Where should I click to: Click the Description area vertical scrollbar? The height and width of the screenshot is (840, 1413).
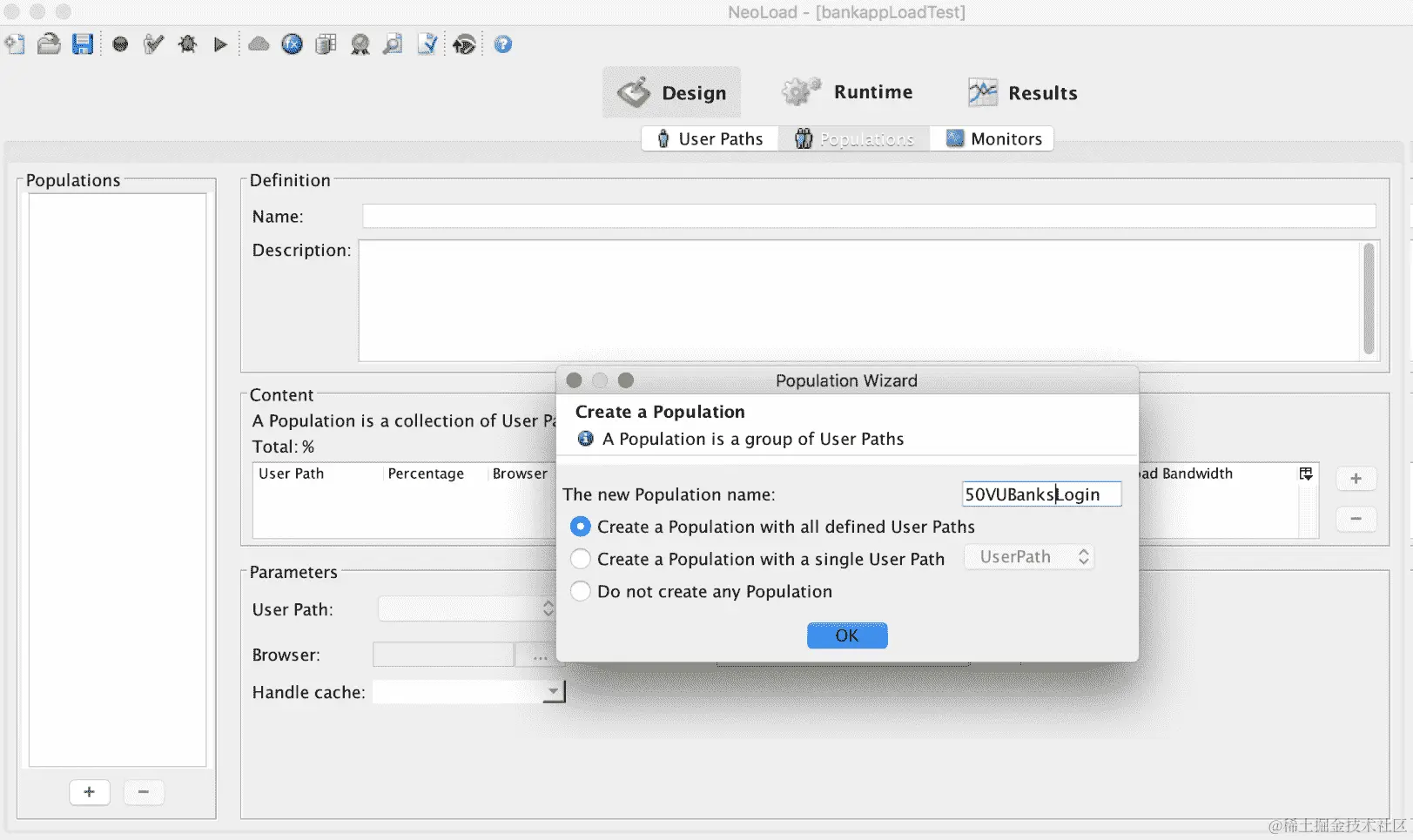point(1369,299)
